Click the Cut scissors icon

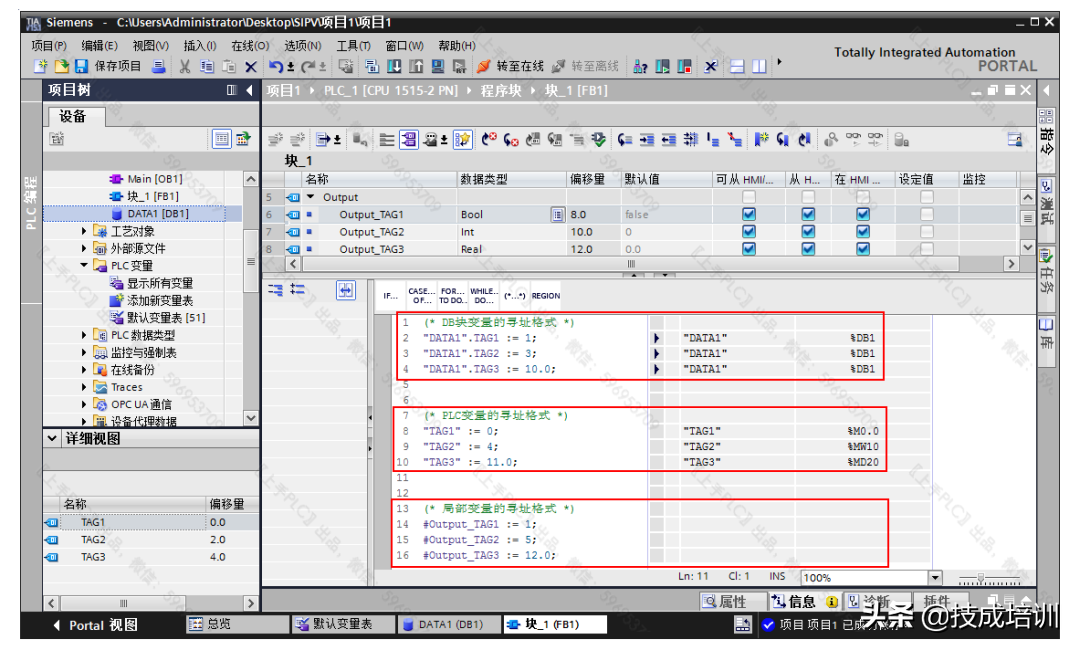tap(185, 66)
